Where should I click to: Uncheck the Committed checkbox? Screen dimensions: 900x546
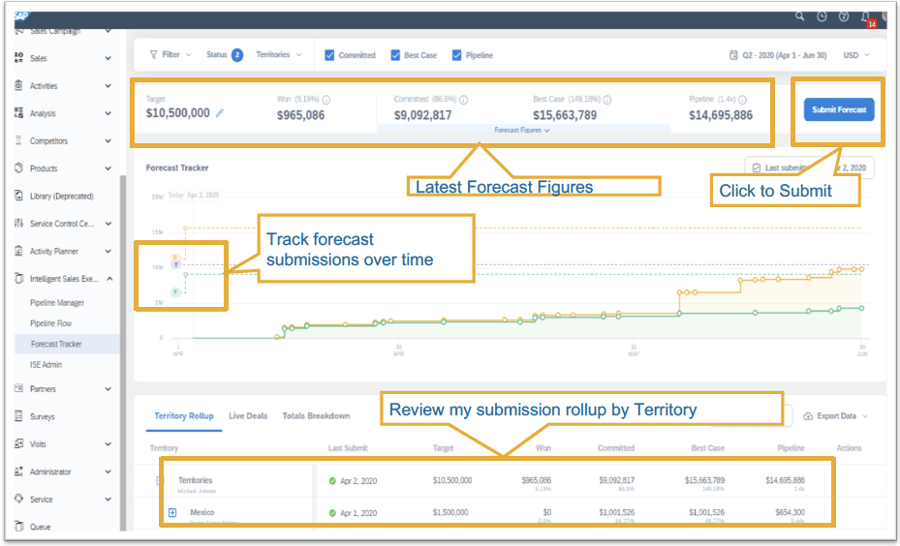point(329,55)
